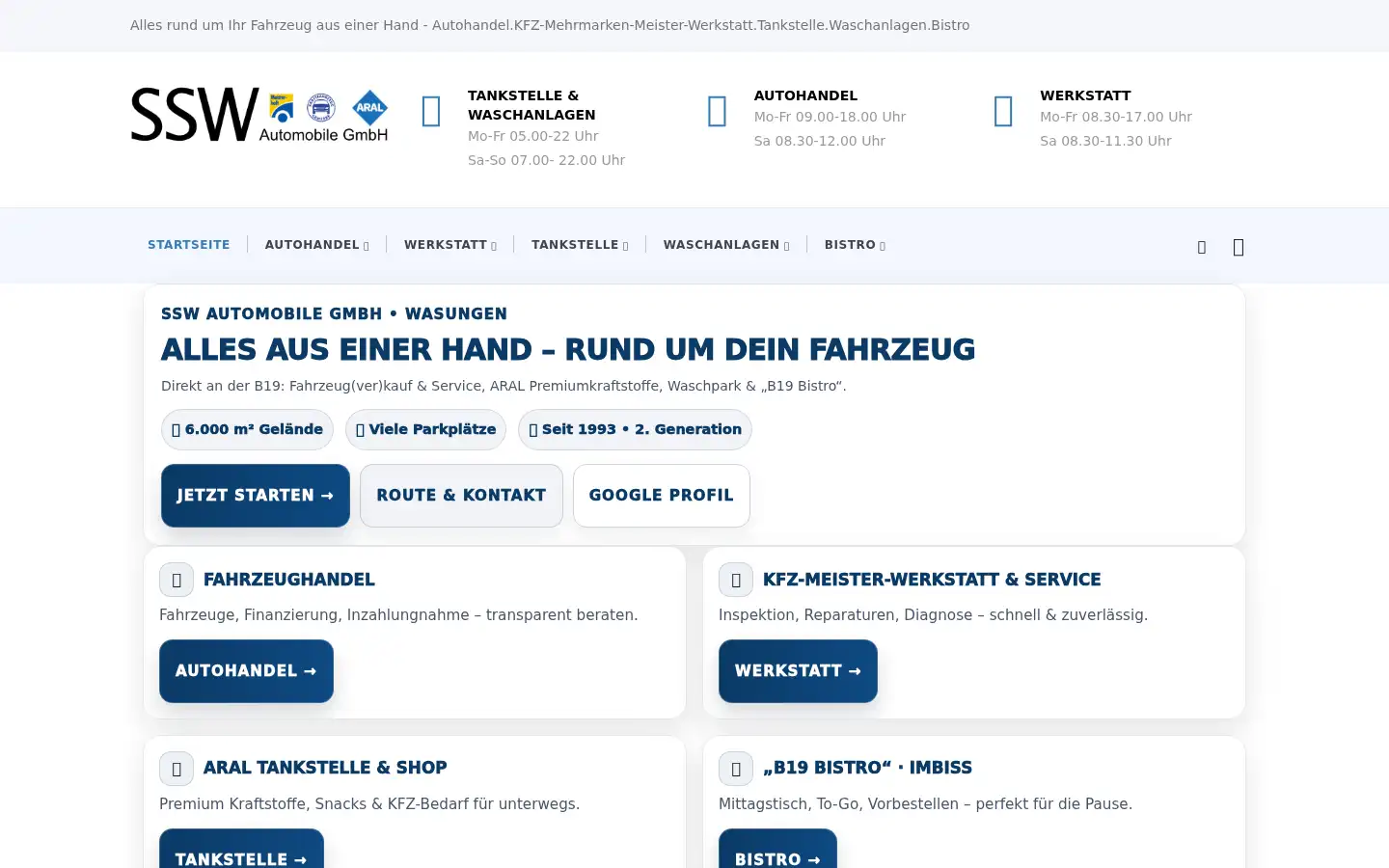Click the „B19 Bistro“ · Imbiss heading
The image size is (1389, 868).
[867, 768]
